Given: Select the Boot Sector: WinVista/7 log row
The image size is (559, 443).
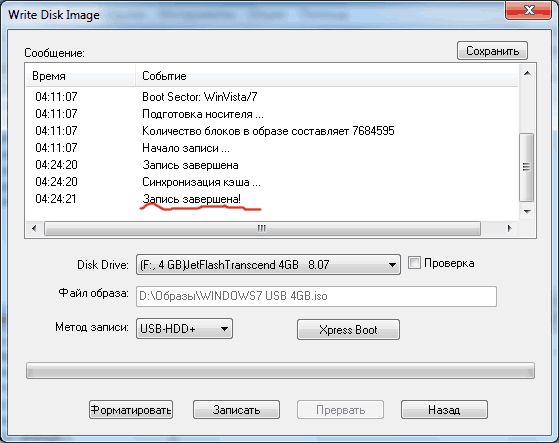Looking at the screenshot, I should 272,97.
